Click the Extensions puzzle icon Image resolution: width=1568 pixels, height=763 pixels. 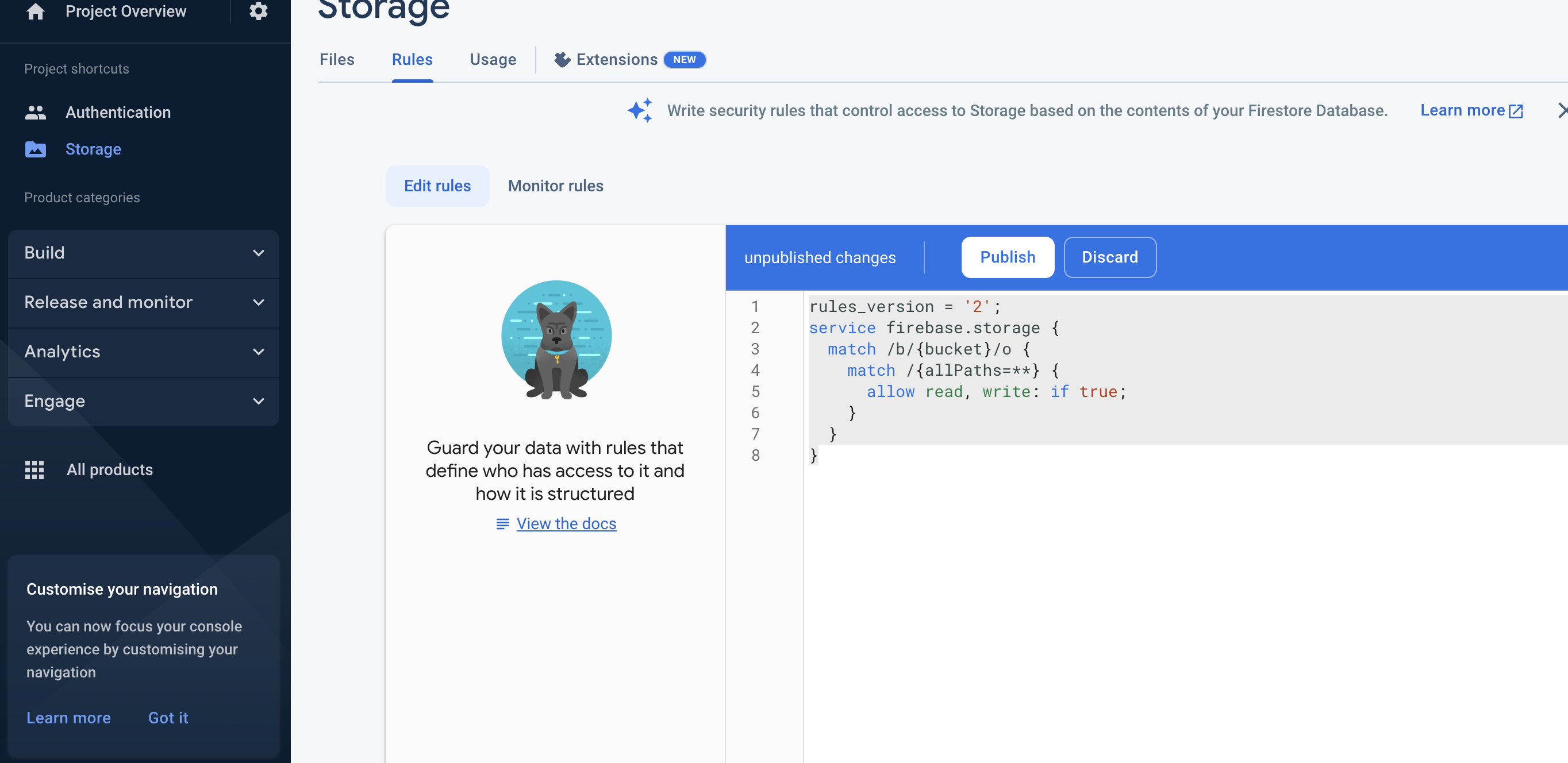click(562, 60)
